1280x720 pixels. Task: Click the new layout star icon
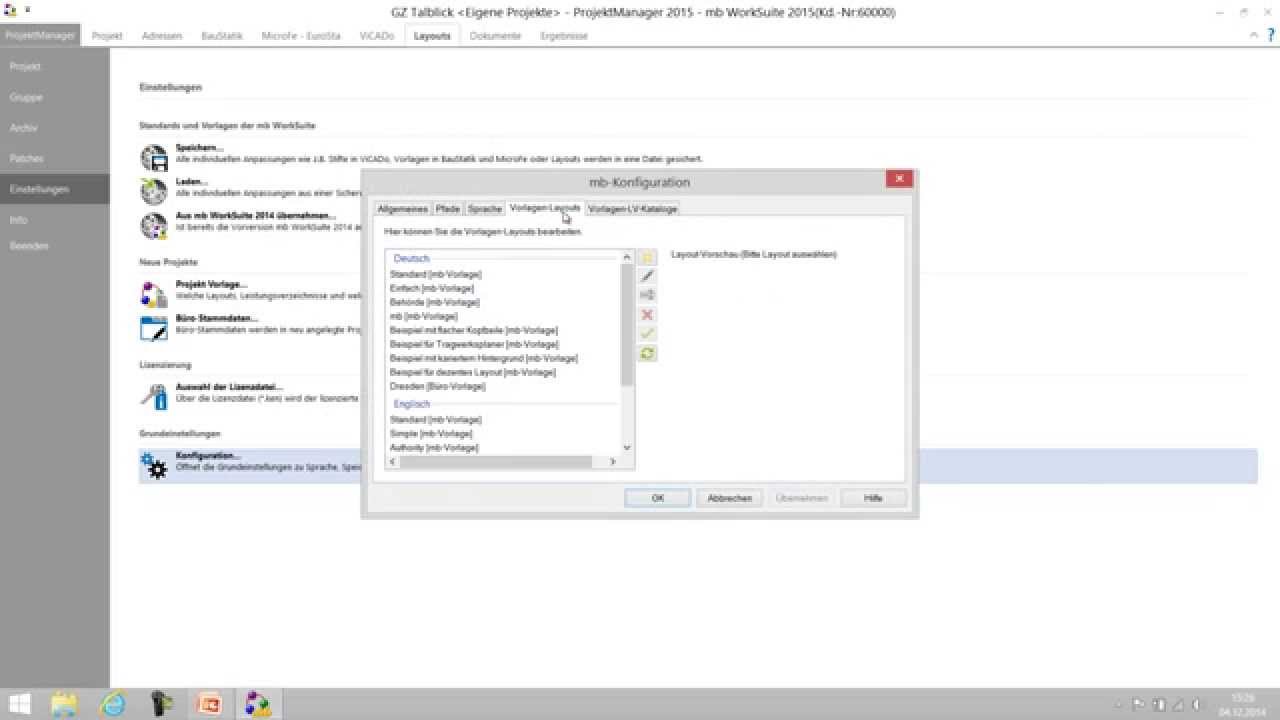pos(647,257)
